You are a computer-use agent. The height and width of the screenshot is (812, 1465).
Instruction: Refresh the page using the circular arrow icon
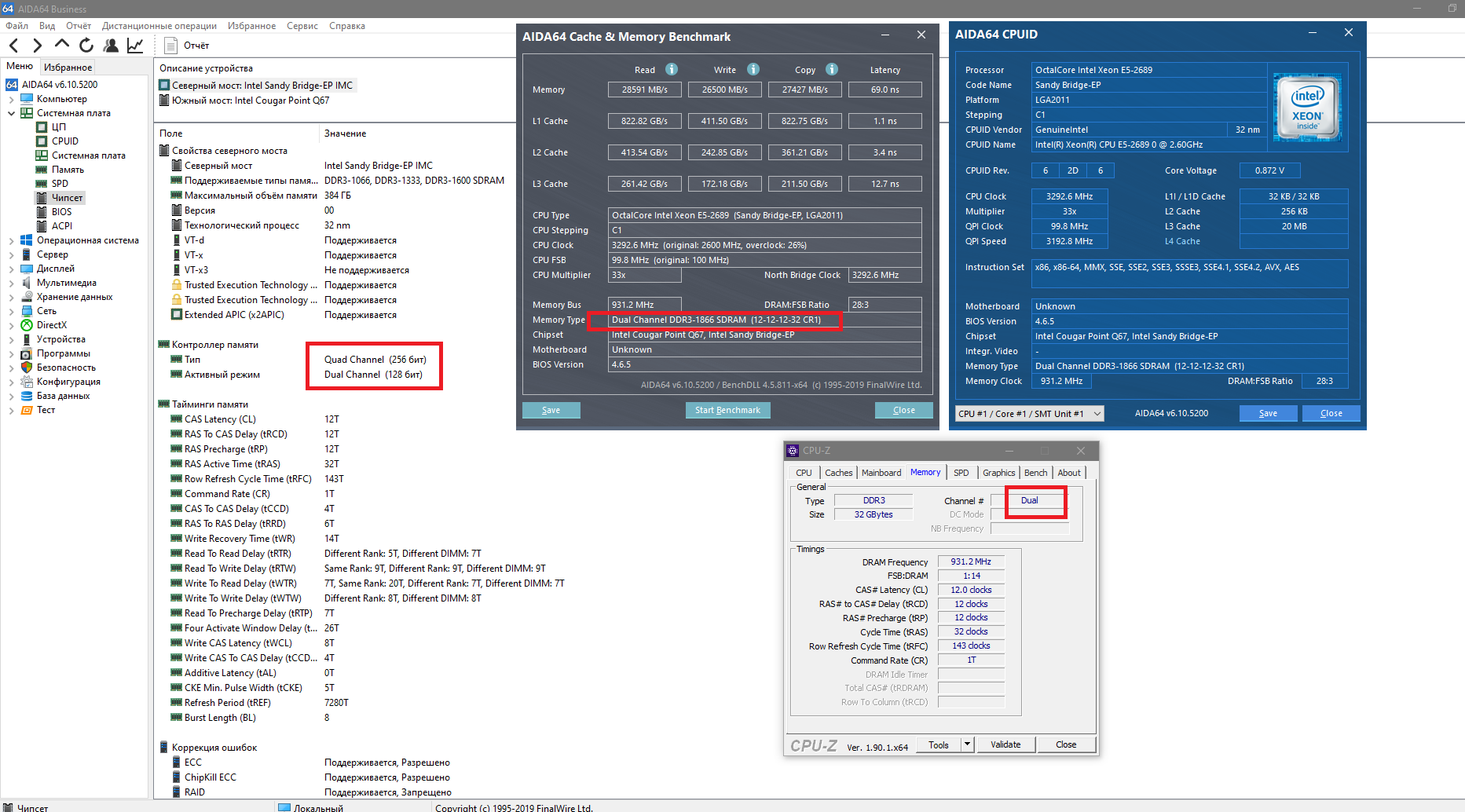[x=86, y=46]
